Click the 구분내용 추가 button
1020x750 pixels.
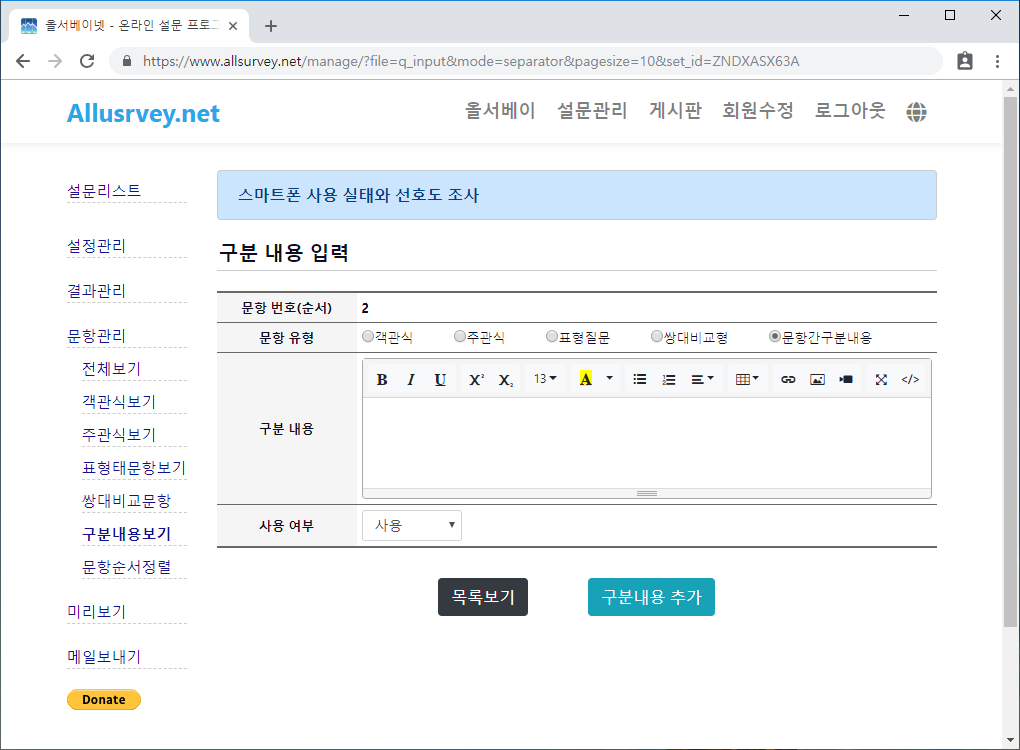click(x=651, y=597)
